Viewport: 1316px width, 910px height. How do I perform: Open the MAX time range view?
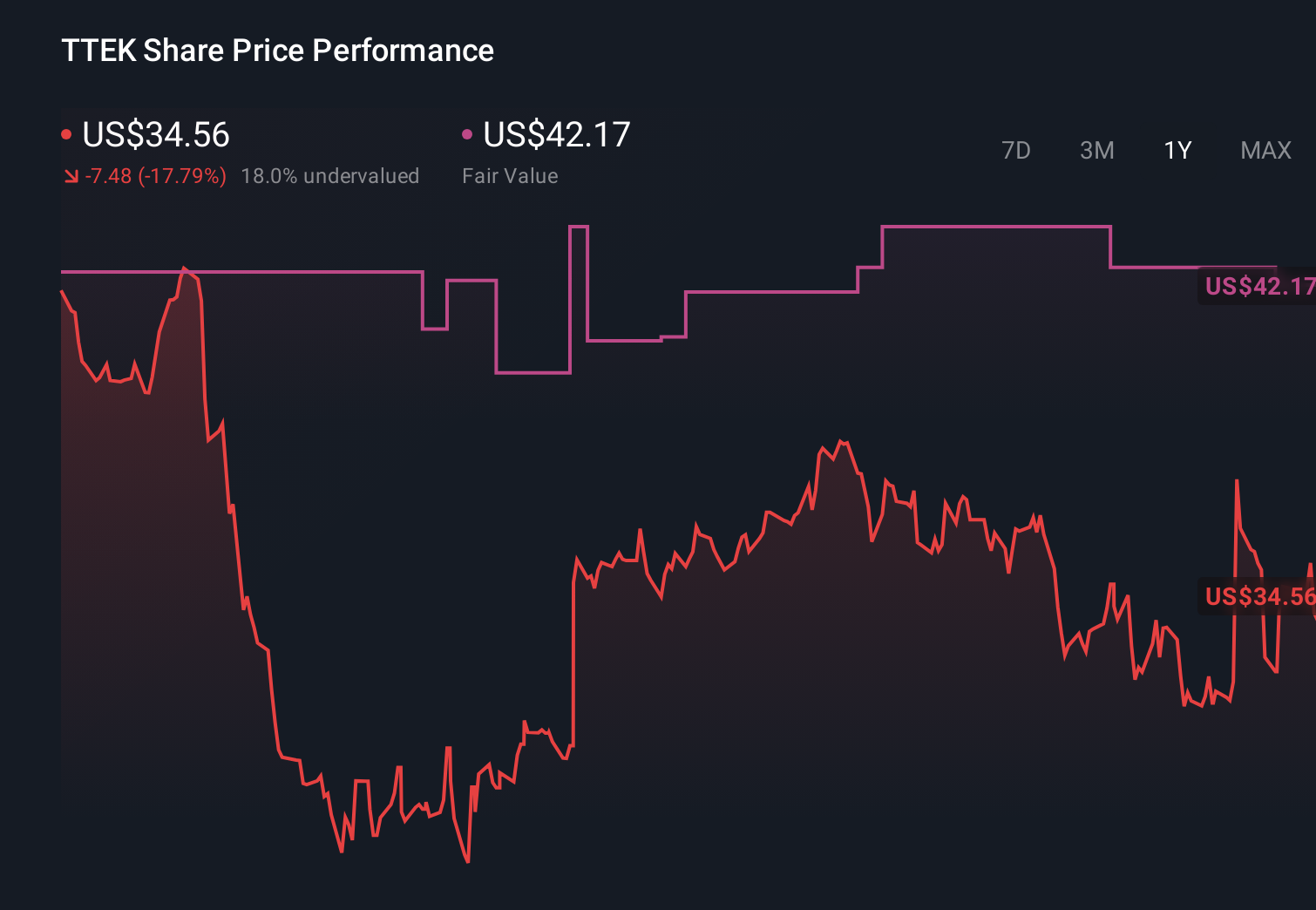point(1265,150)
